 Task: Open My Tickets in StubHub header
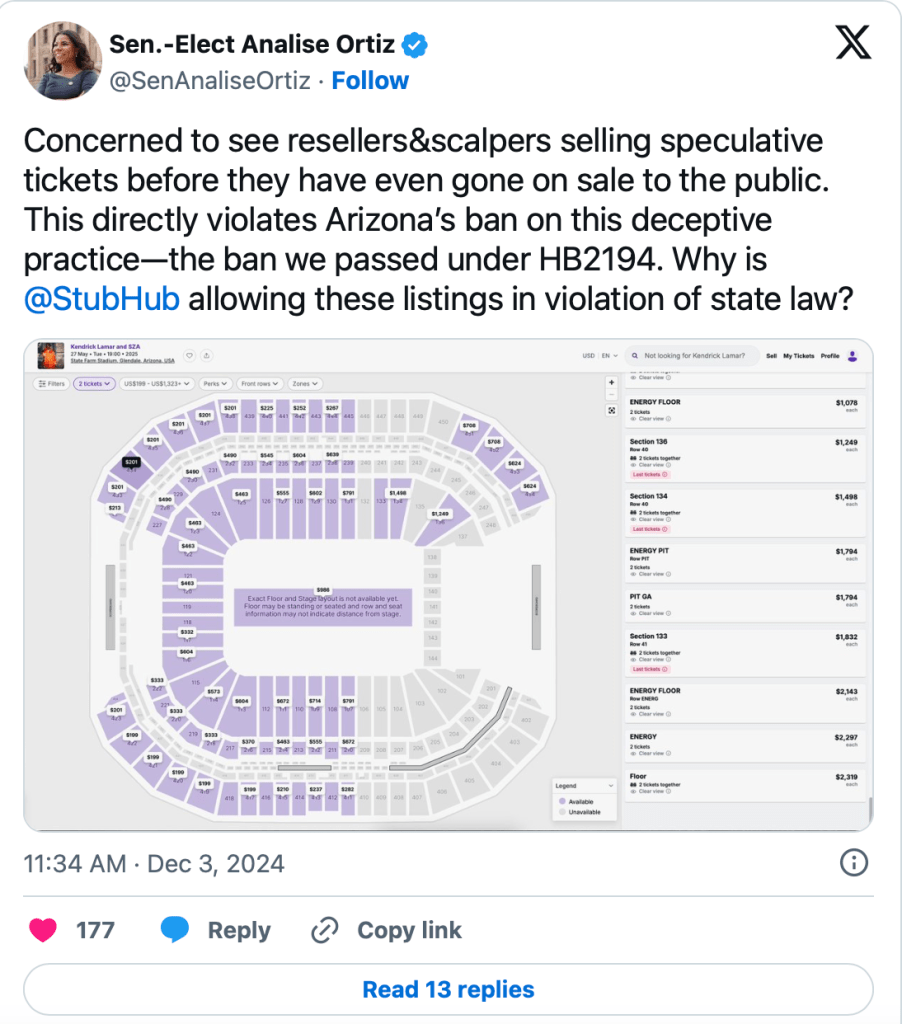click(798, 356)
